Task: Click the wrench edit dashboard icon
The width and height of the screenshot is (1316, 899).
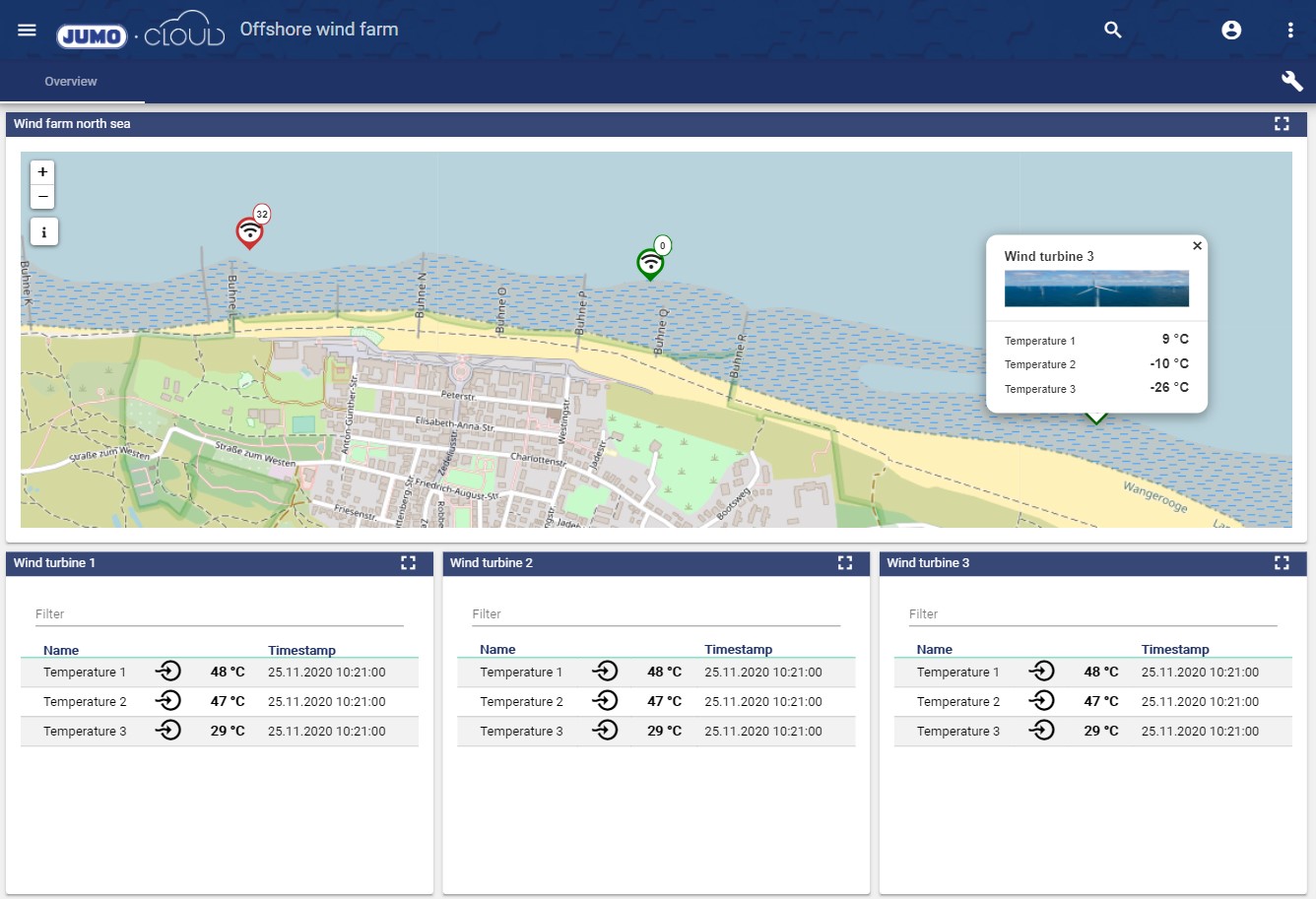Action: coord(1291,81)
